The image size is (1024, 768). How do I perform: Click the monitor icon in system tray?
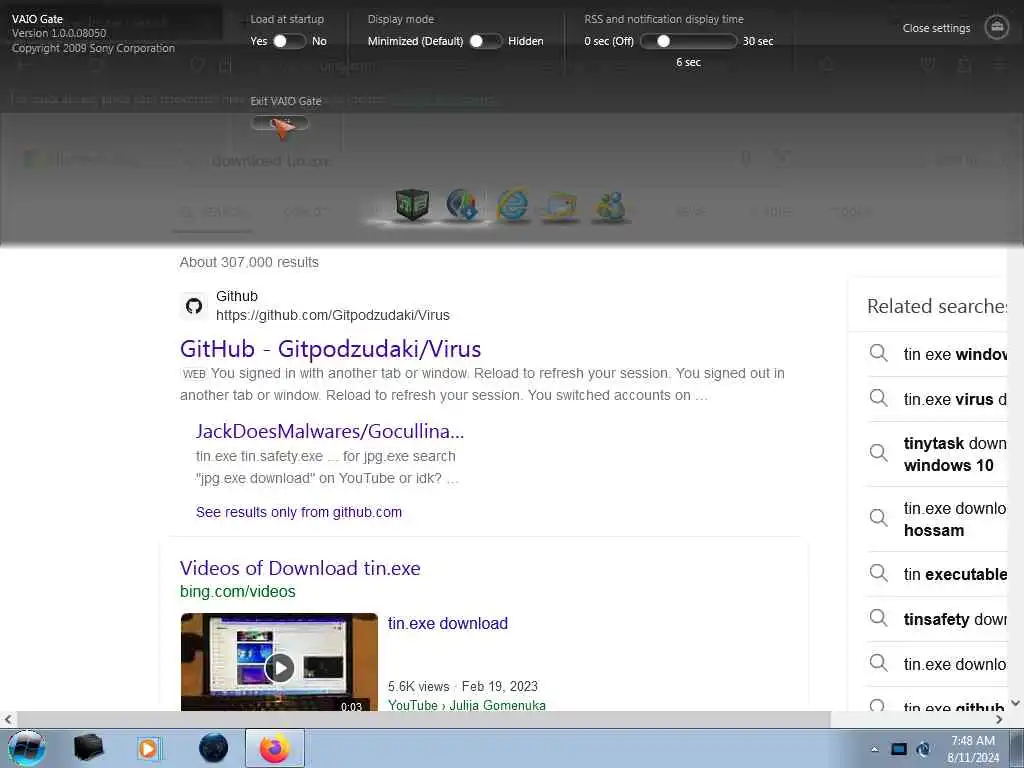click(899, 749)
